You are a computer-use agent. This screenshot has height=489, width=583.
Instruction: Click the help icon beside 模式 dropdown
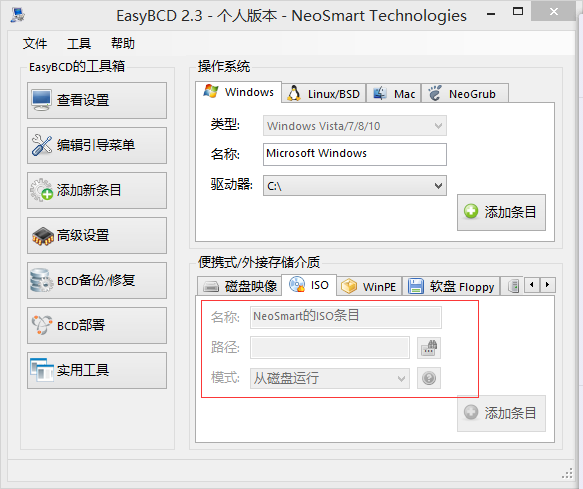click(x=429, y=378)
